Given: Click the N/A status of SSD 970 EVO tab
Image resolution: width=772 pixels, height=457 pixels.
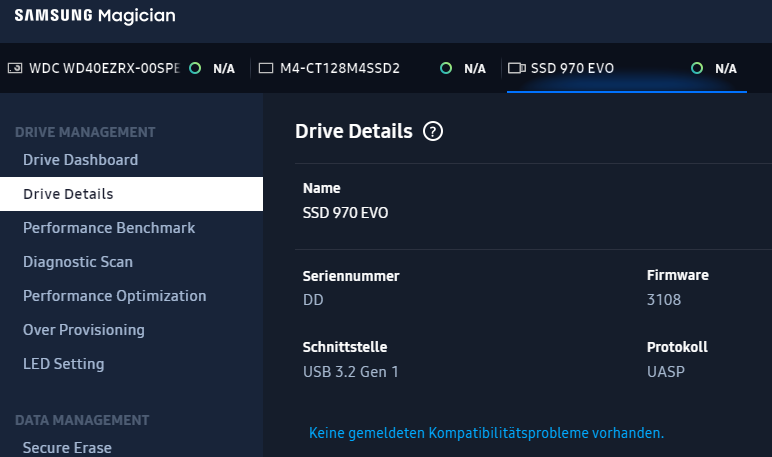Looking at the screenshot, I should click(726, 68).
